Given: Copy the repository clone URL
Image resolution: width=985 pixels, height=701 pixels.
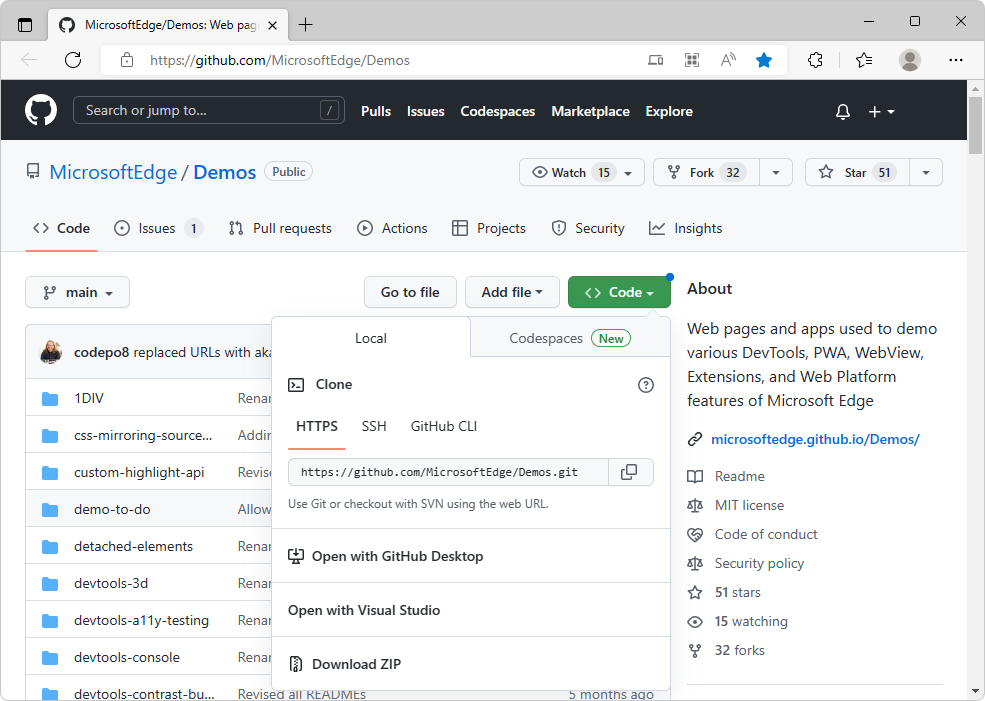Looking at the screenshot, I should 631,472.
